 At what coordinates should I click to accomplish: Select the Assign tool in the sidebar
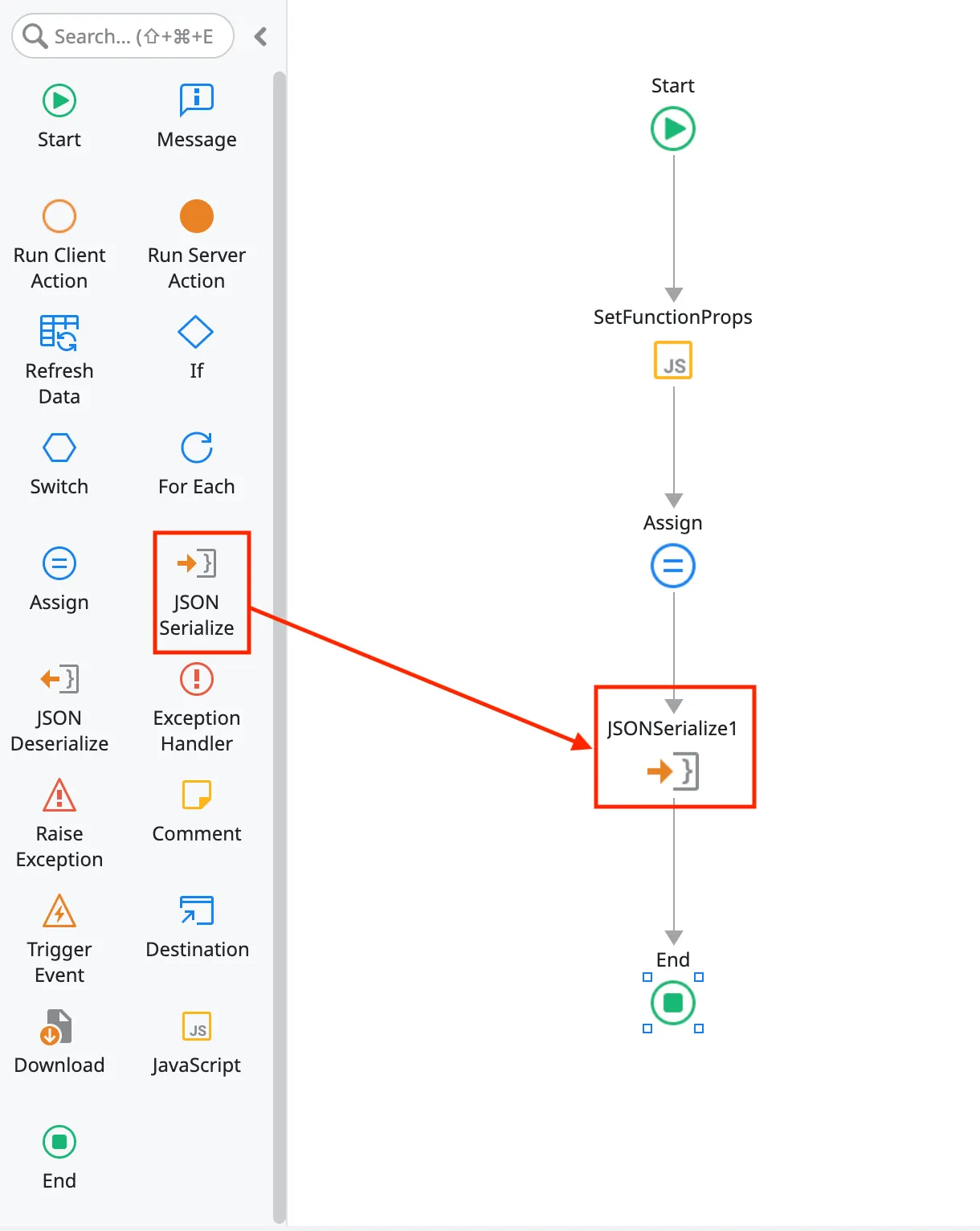59,577
